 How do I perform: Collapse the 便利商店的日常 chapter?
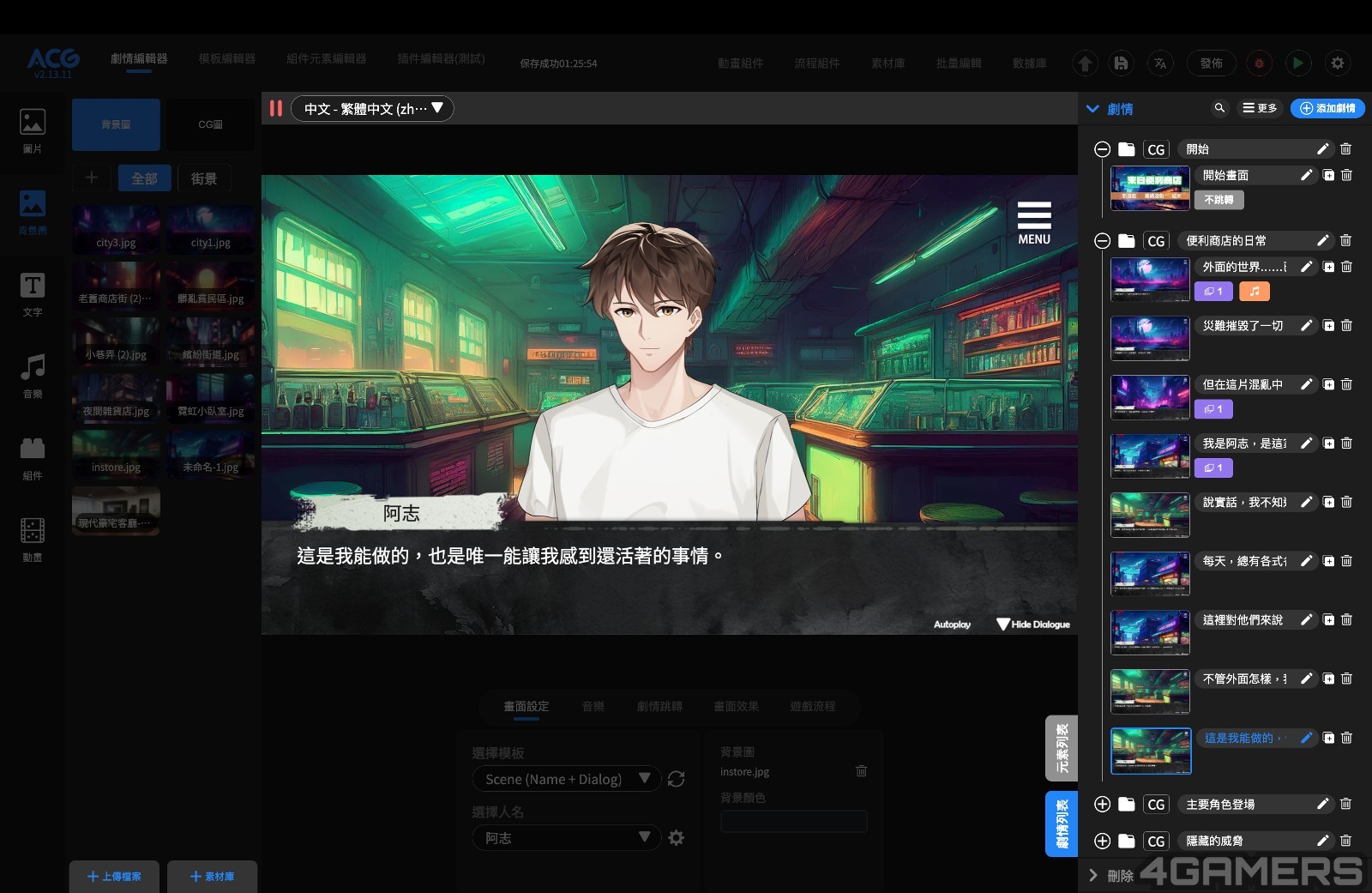[x=1102, y=241]
